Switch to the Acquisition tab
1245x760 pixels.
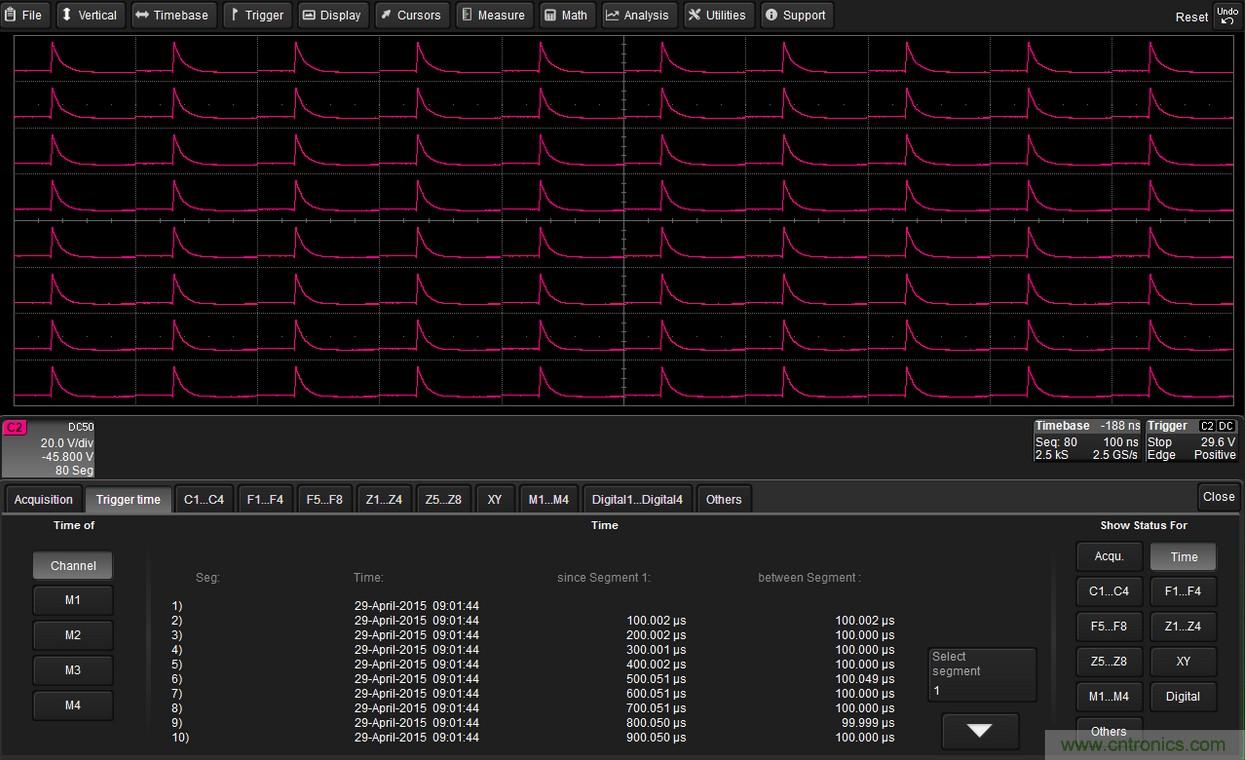[x=43, y=499]
